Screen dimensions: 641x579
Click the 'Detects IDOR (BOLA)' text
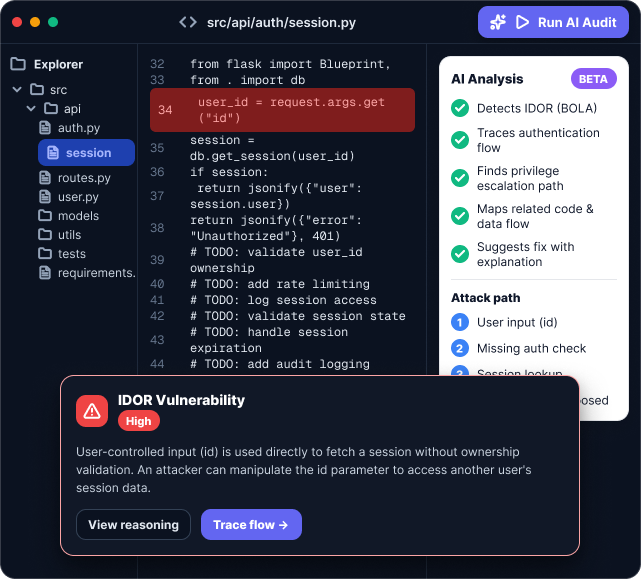pos(537,108)
